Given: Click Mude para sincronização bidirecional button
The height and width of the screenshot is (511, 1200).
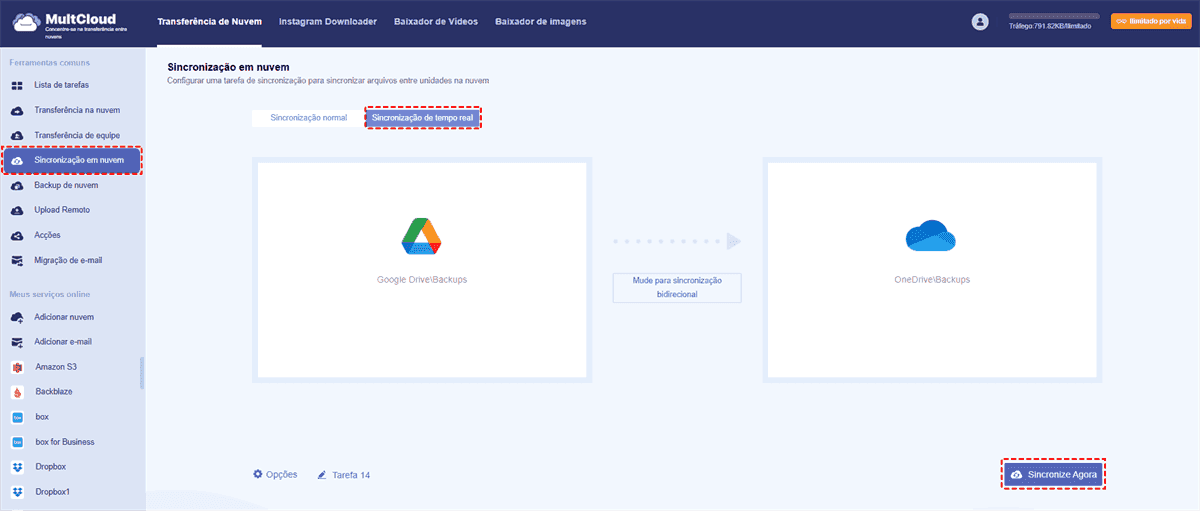Looking at the screenshot, I should (x=677, y=287).
